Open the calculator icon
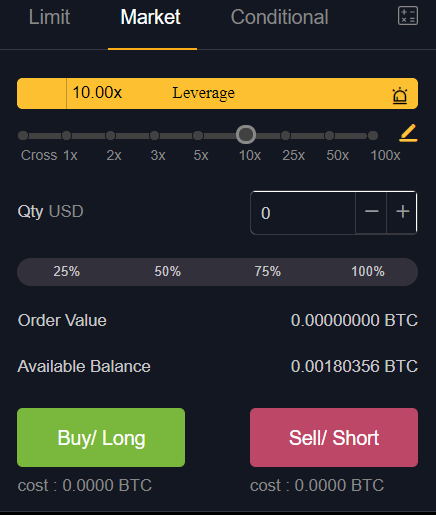This screenshot has height=515, width=436. [408, 16]
